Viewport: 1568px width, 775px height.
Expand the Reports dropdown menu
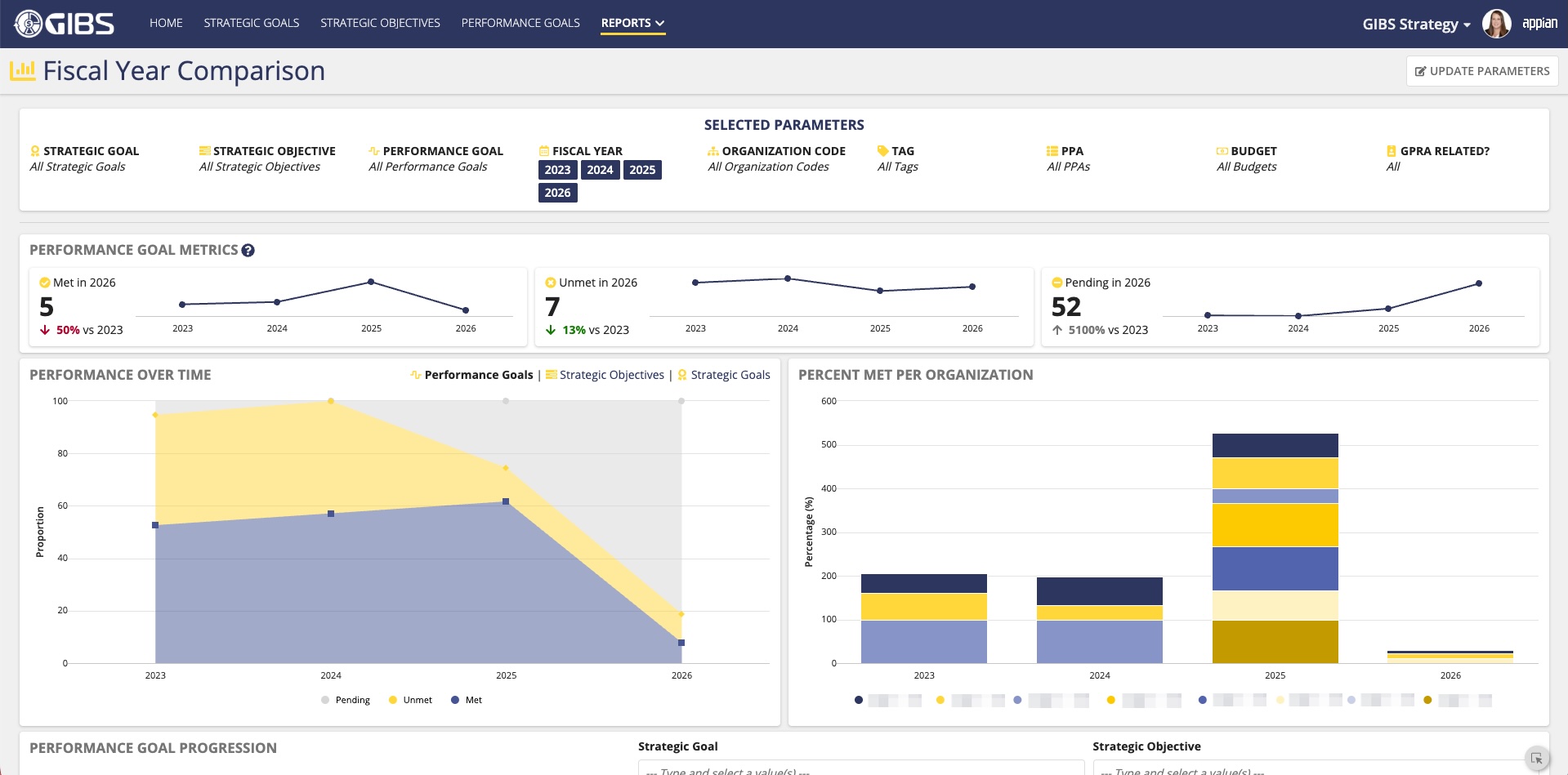tap(632, 23)
